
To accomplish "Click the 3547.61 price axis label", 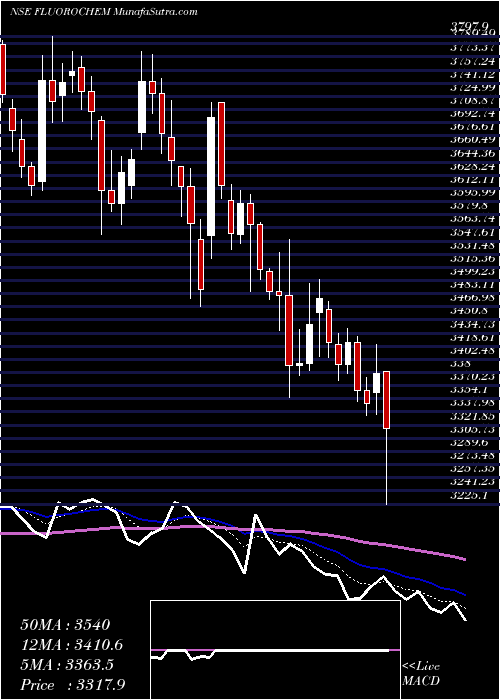I will tap(475, 233).
